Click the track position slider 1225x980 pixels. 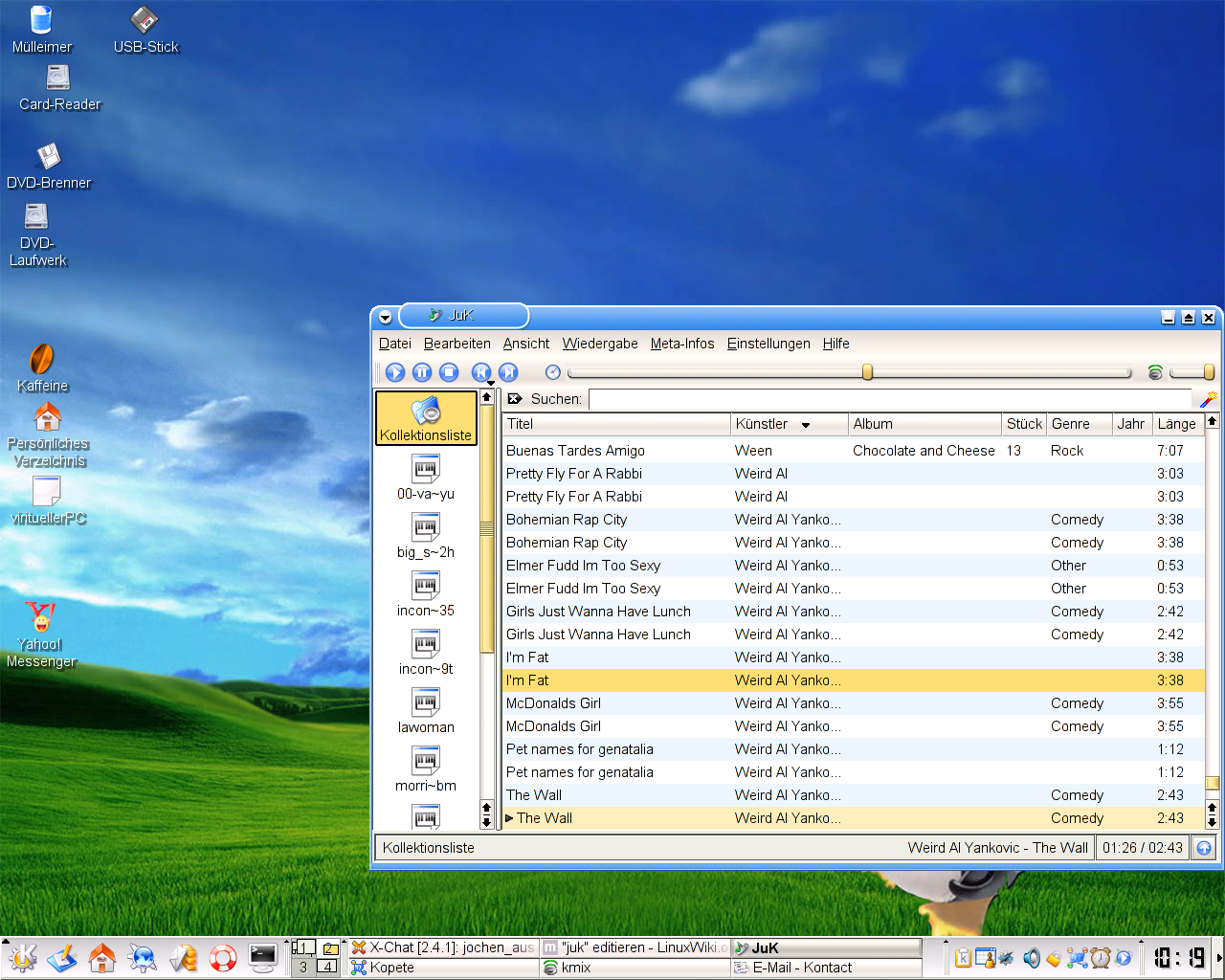coord(850,372)
